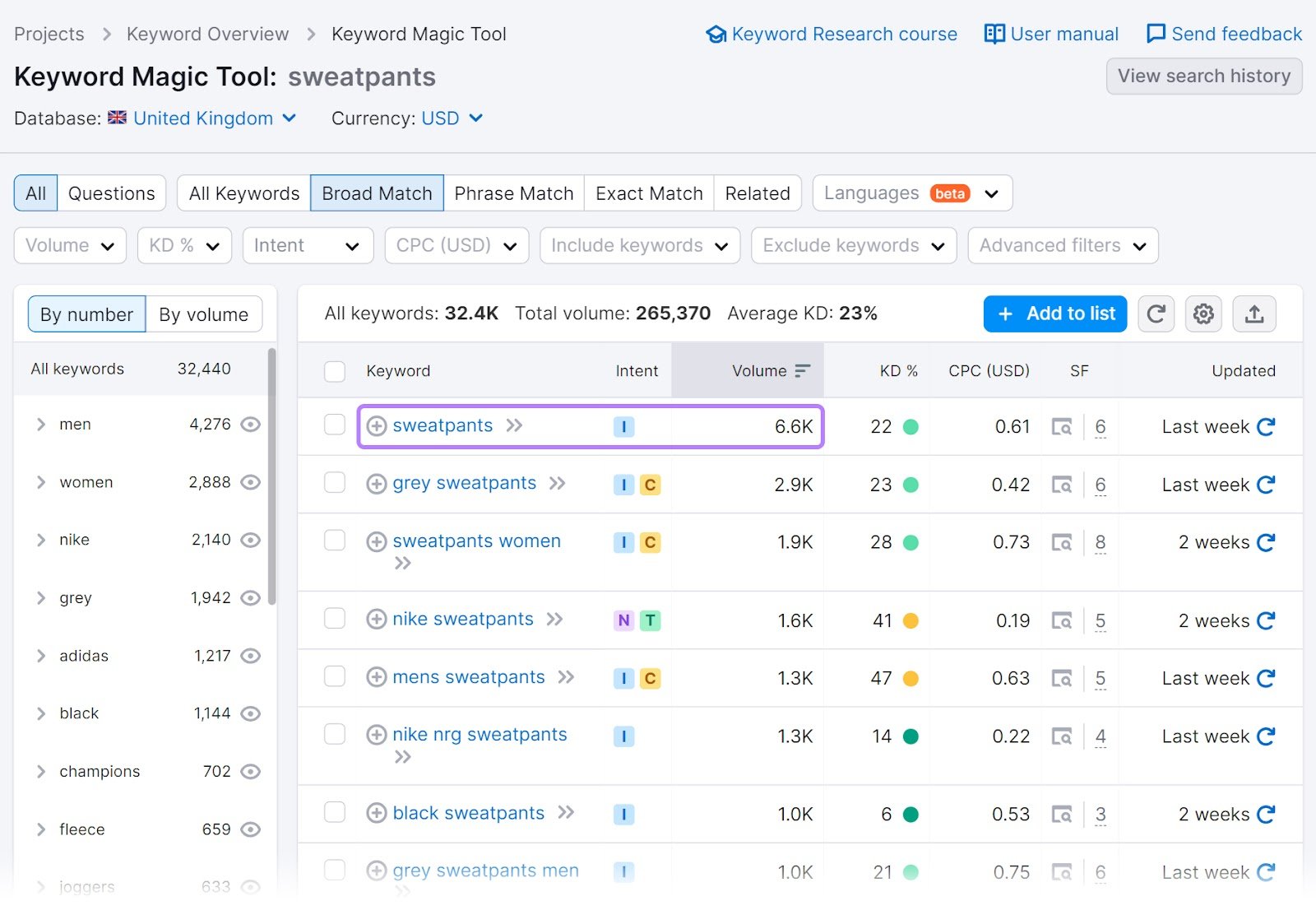Image resolution: width=1316 pixels, height=910 pixels.
Task: Click the export results icon
Action: [1253, 313]
